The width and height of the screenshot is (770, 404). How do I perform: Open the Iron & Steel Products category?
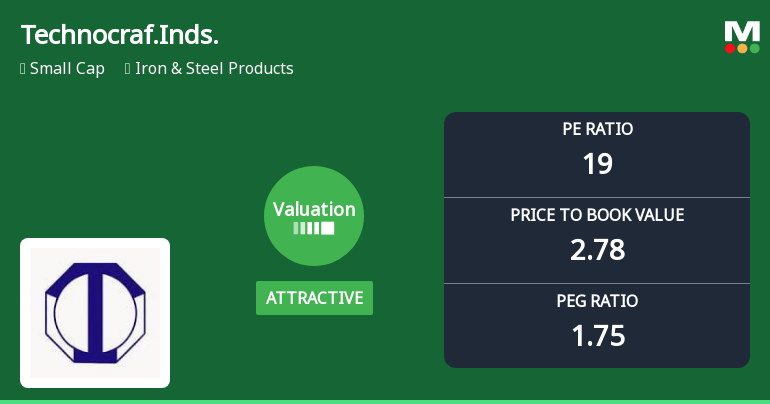[x=216, y=69]
